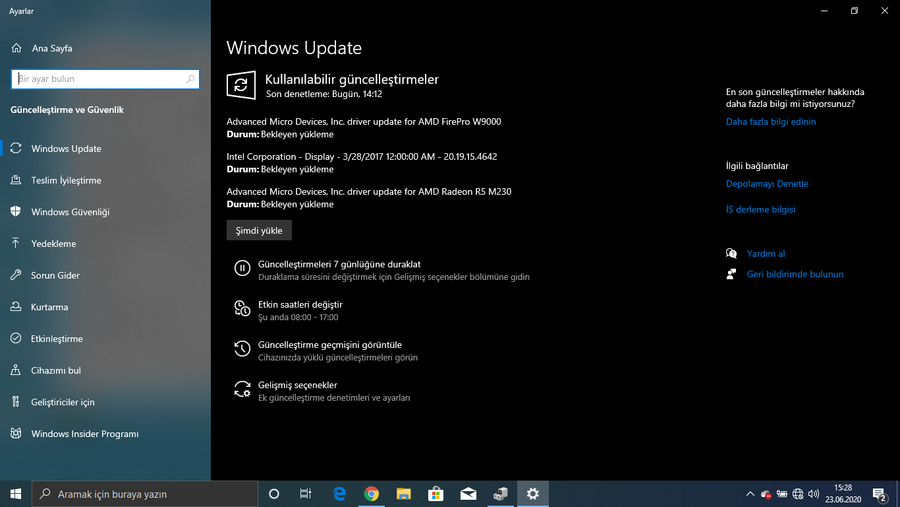Click İS derleme bilgisi link
Screen dimensions: 900x507
tap(761, 210)
